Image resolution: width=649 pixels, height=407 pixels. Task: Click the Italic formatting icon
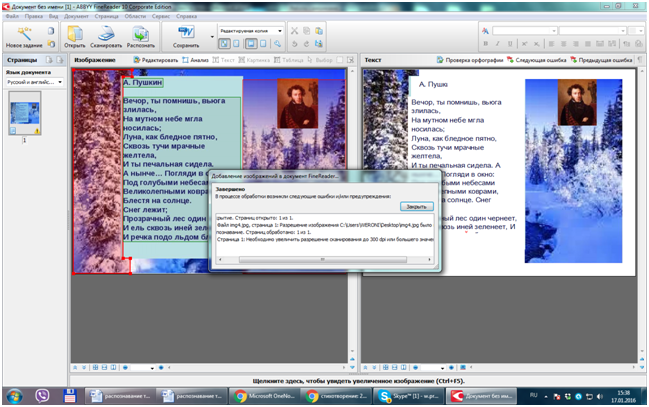498,43
